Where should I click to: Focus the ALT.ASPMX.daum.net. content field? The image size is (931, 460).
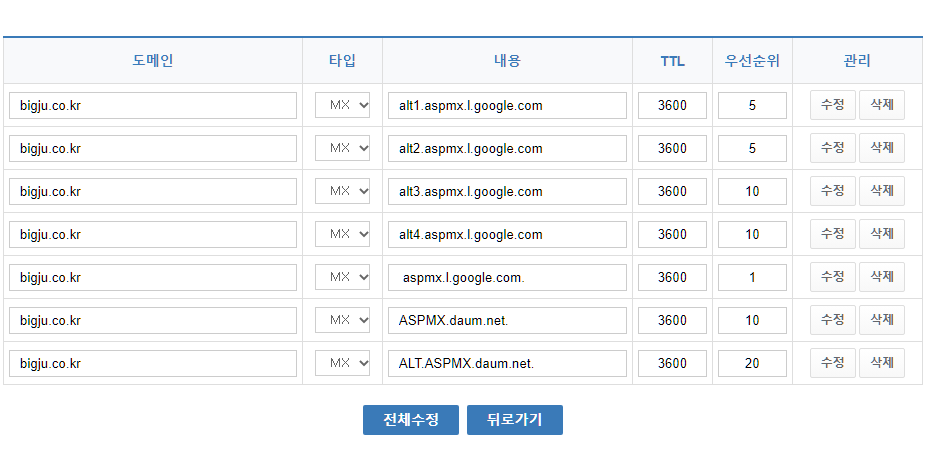click(508, 363)
